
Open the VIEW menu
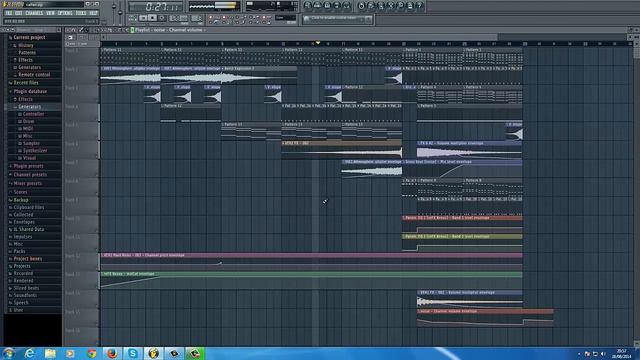coord(50,13)
